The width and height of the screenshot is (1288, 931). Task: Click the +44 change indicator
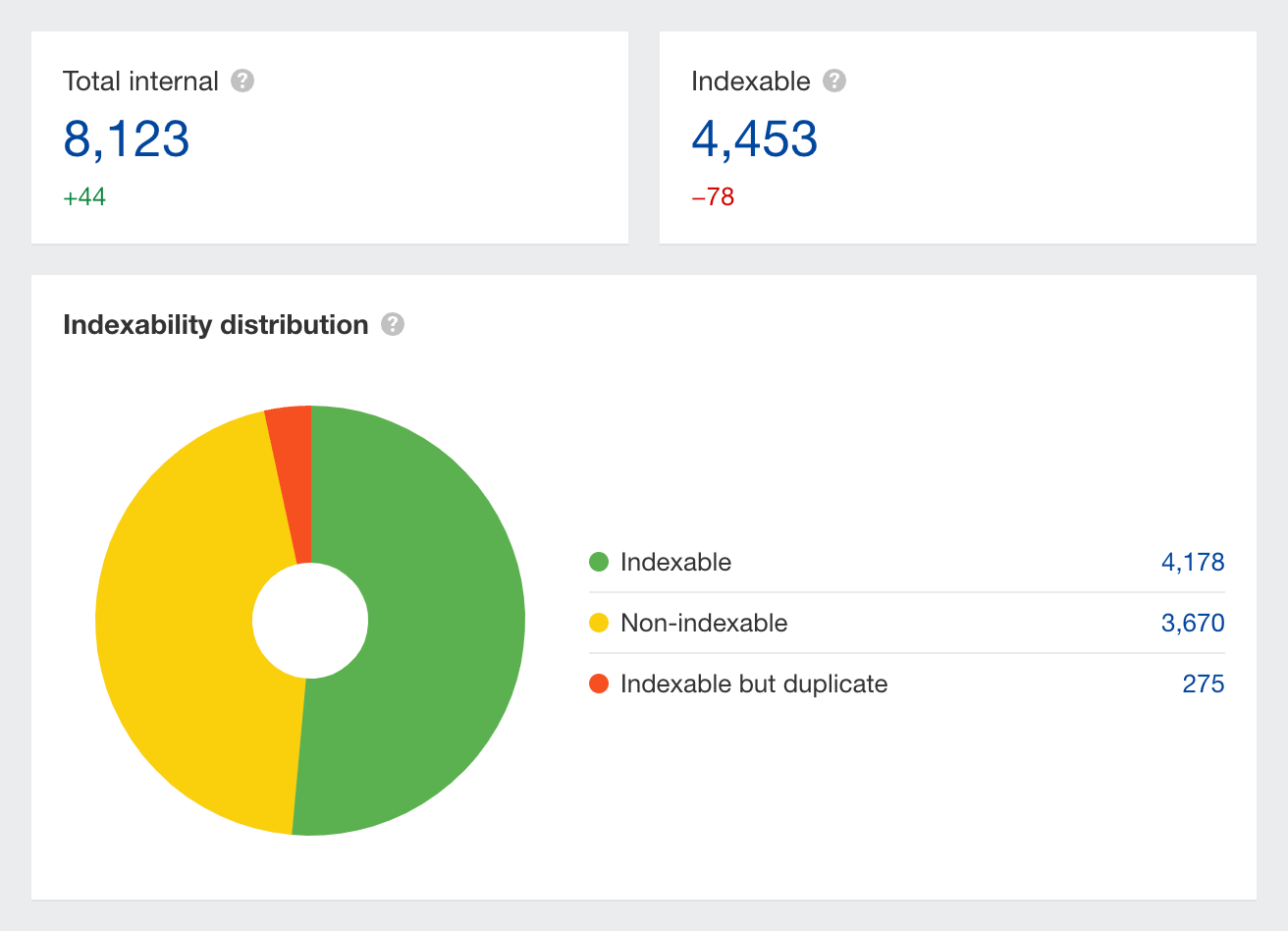coord(84,196)
